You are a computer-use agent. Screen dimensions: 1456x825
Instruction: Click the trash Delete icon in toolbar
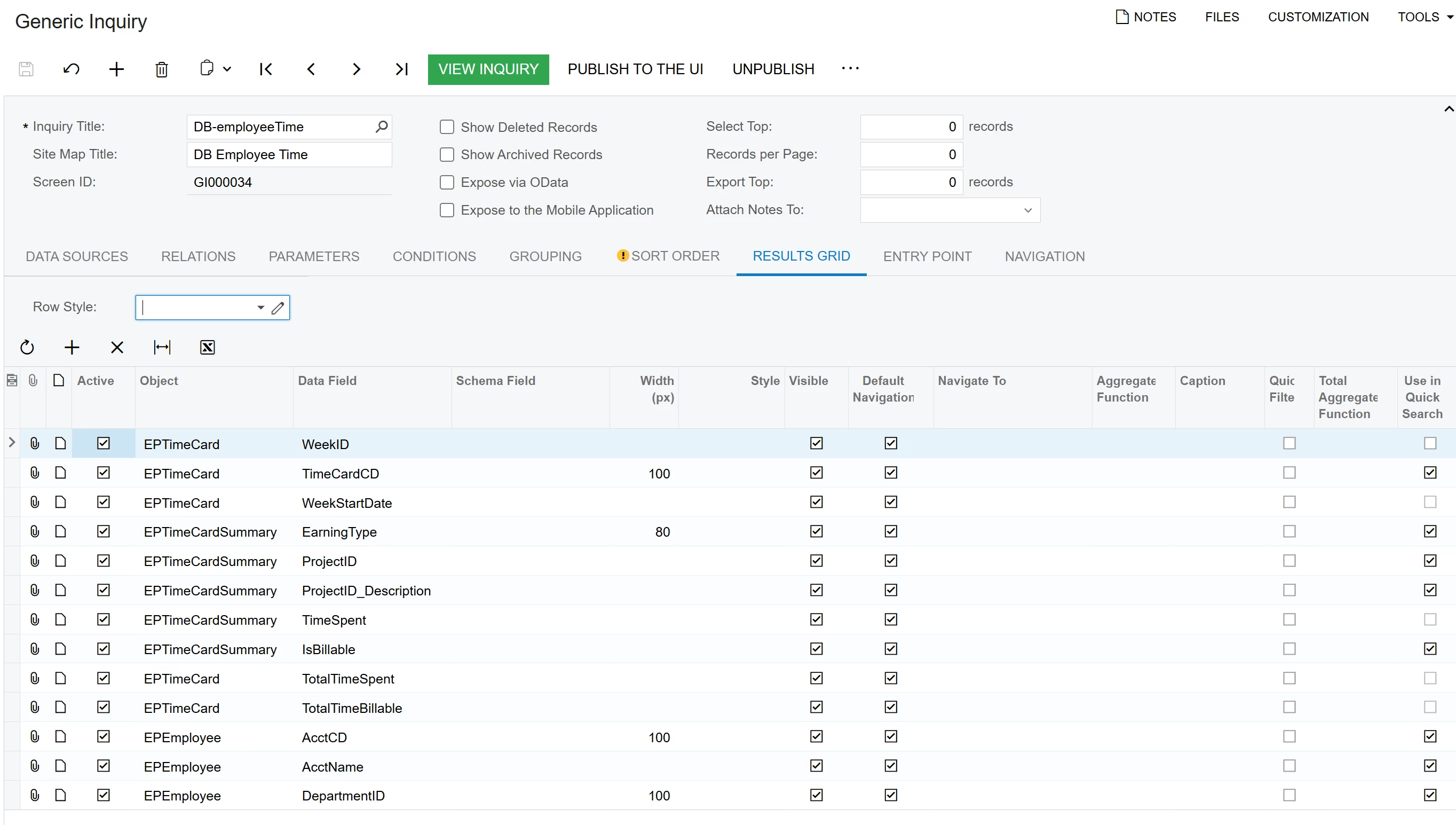[x=161, y=69]
